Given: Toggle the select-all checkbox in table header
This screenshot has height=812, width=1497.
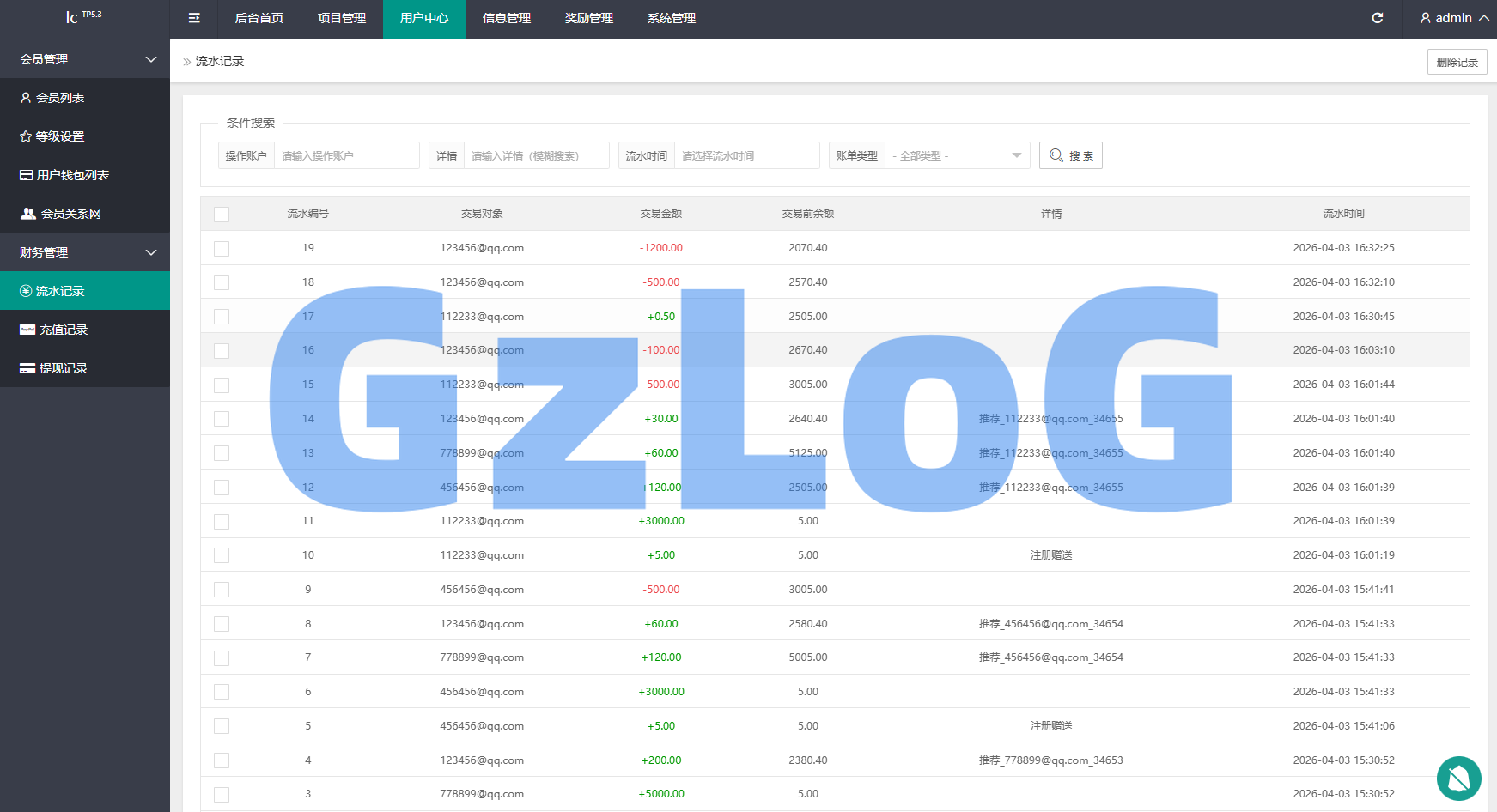Looking at the screenshot, I should (x=222, y=214).
